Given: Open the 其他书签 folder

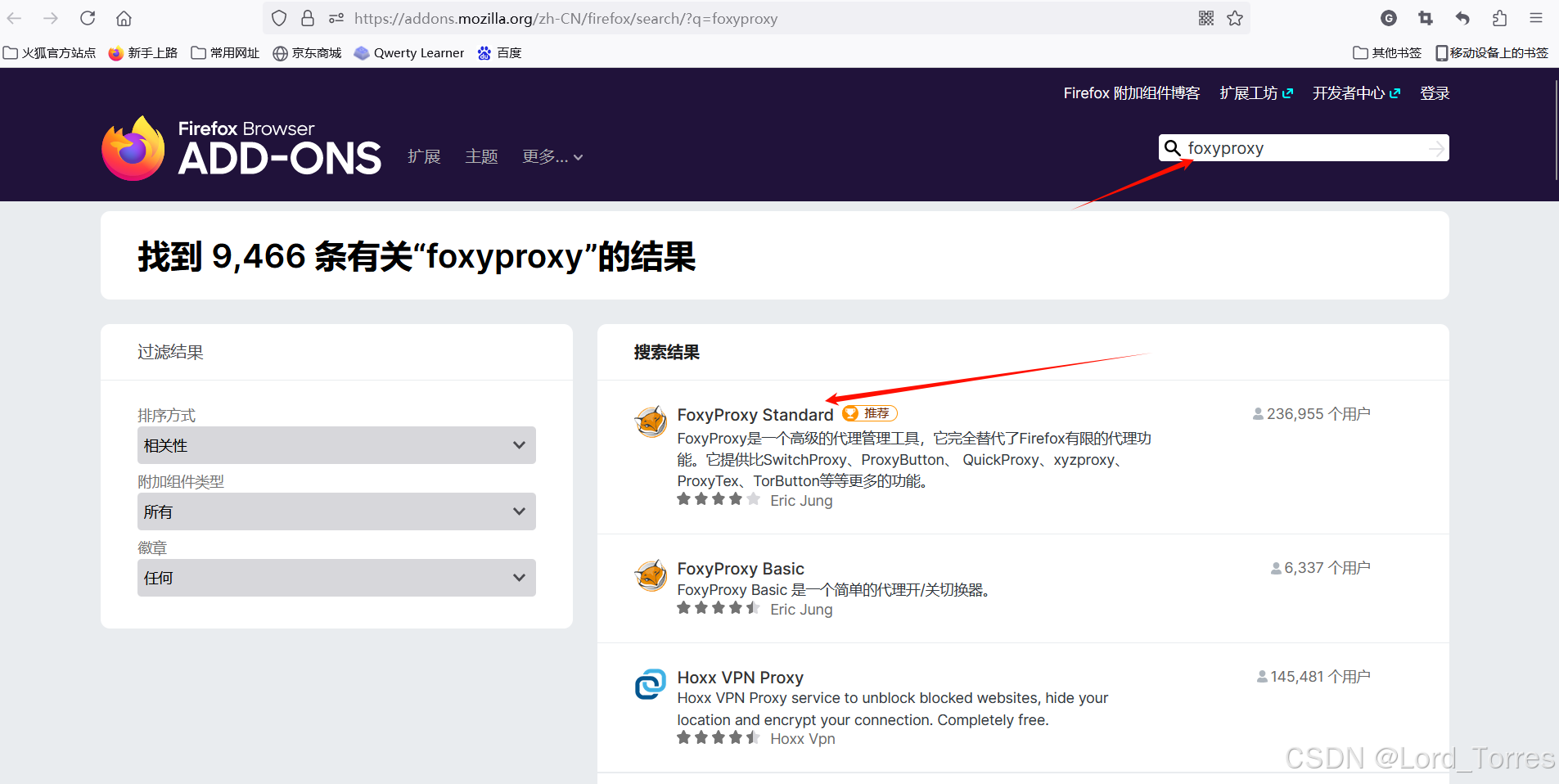Looking at the screenshot, I should (x=1387, y=53).
